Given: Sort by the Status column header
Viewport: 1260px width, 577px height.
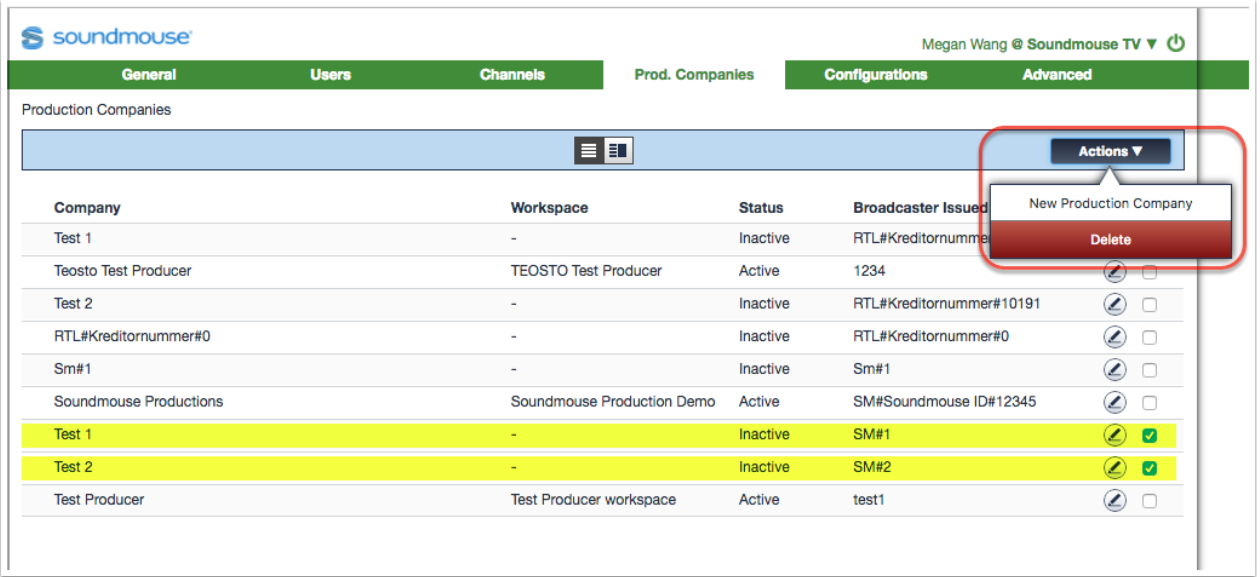Looking at the screenshot, I should (x=761, y=208).
